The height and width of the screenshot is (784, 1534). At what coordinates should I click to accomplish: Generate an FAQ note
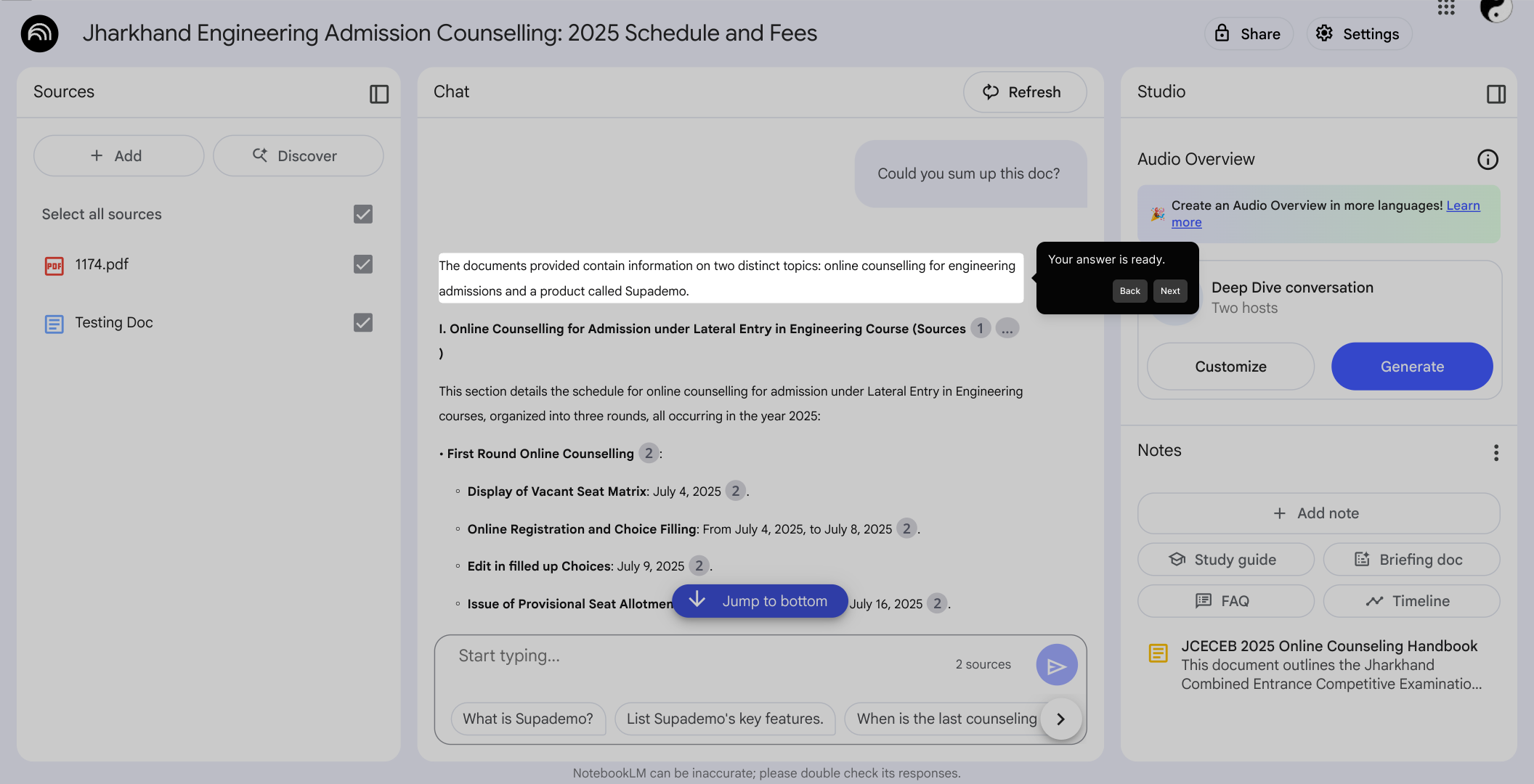pyautogui.click(x=1225, y=601)
